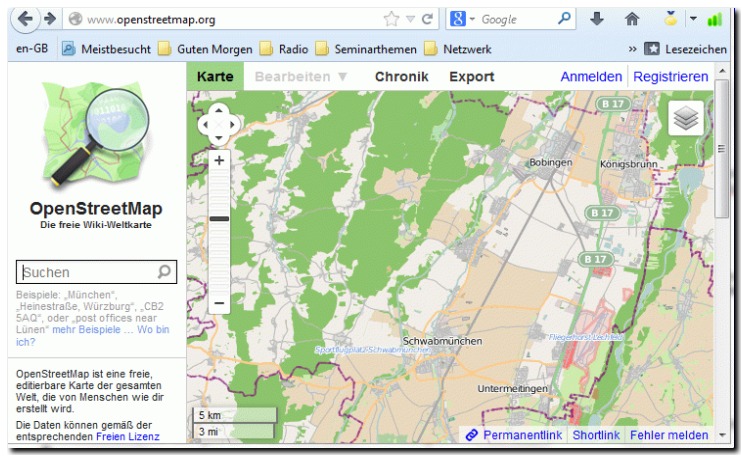The height and width of the screenshot is (456, 742).
Task: Click the search magnifier in Google box
Action: point(564,19)
